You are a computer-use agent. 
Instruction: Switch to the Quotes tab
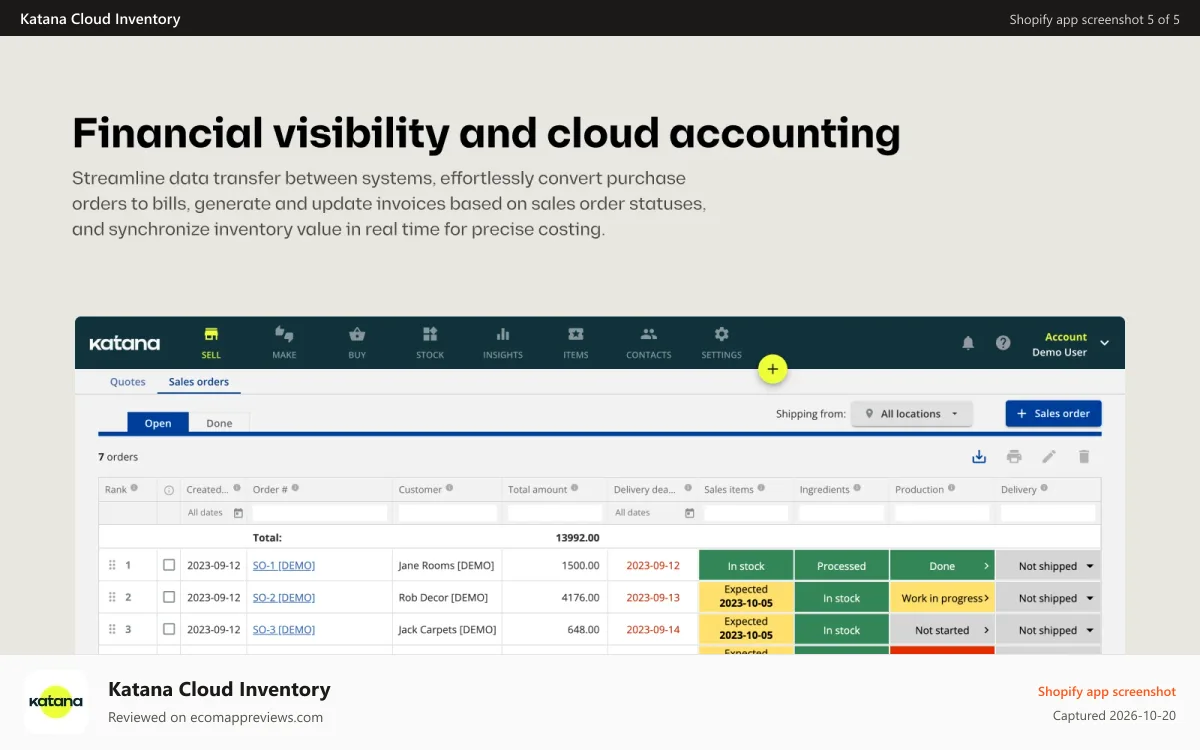(127, 382)
